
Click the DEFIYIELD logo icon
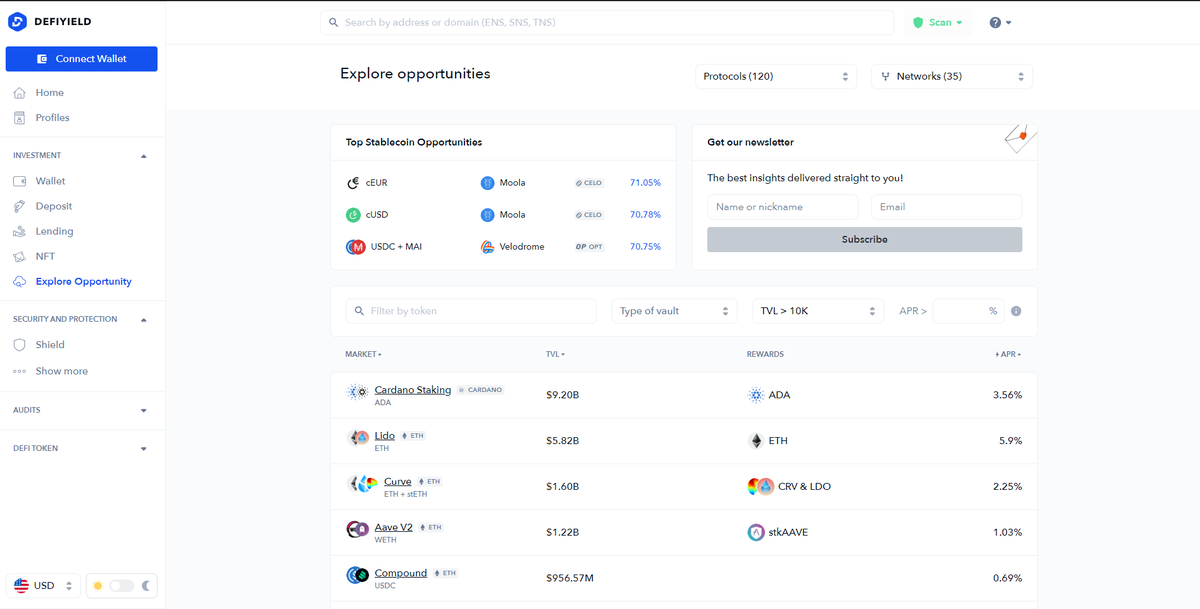(x=17, y=21)
